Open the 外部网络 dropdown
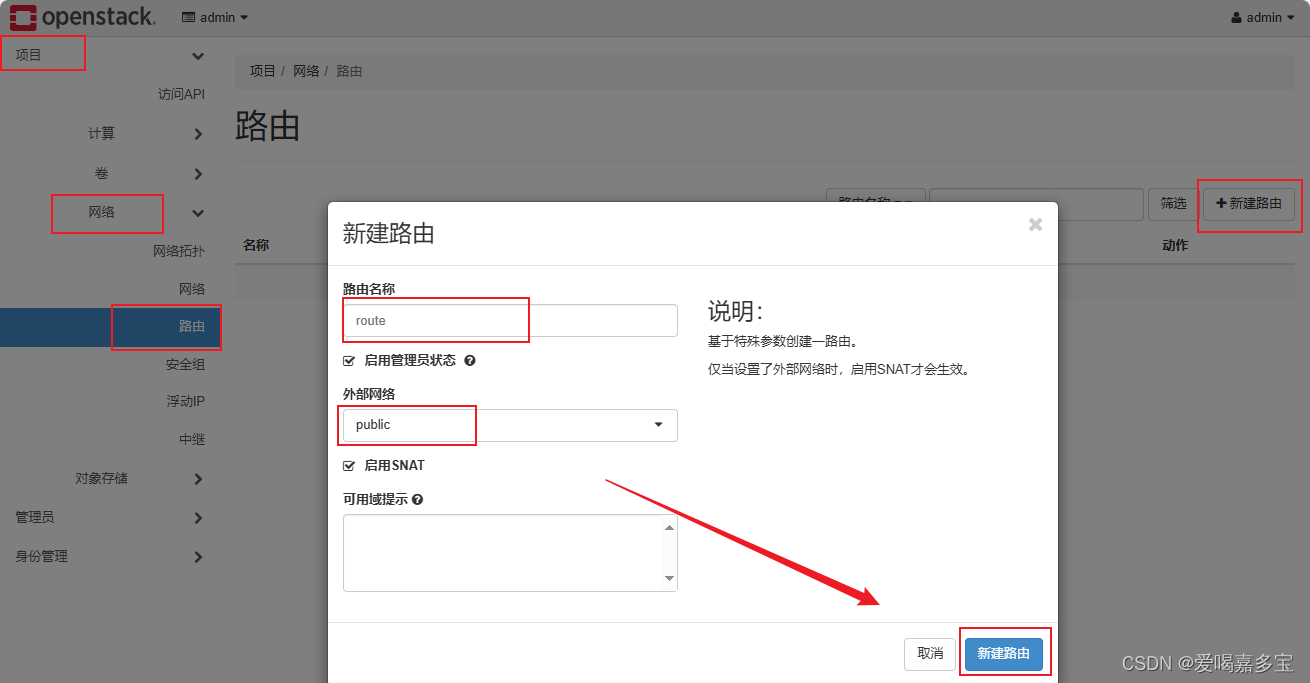 (x=510, y=425)
